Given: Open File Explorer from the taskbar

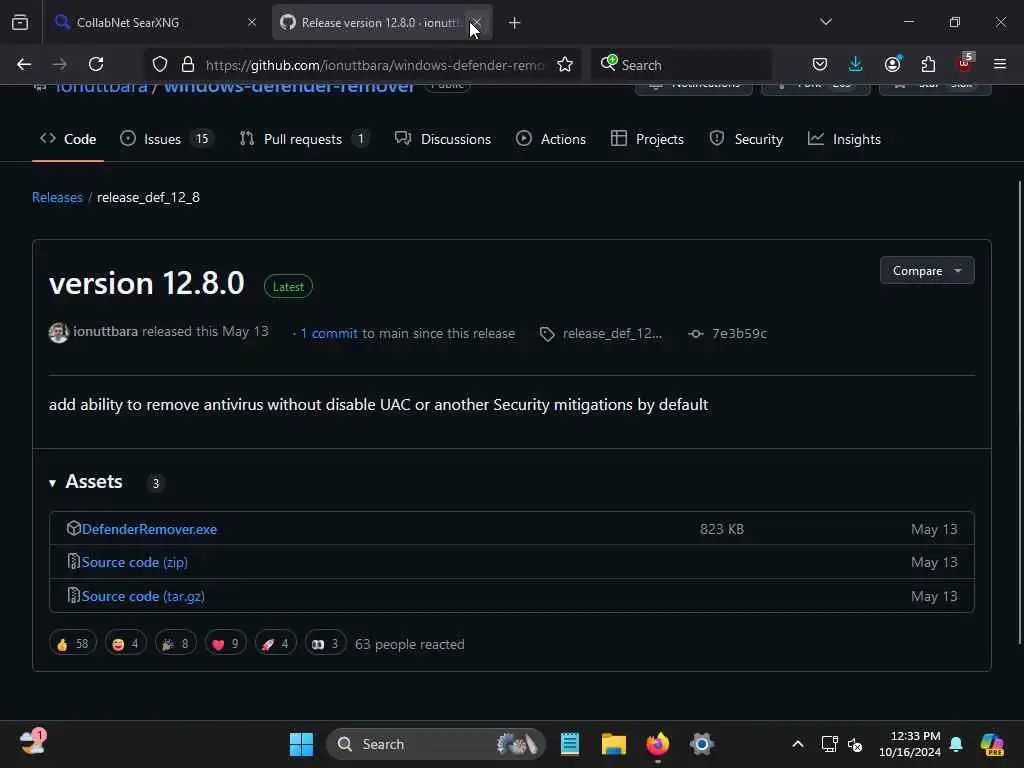Looking at the screenshot, I should [x=614, y=744].
